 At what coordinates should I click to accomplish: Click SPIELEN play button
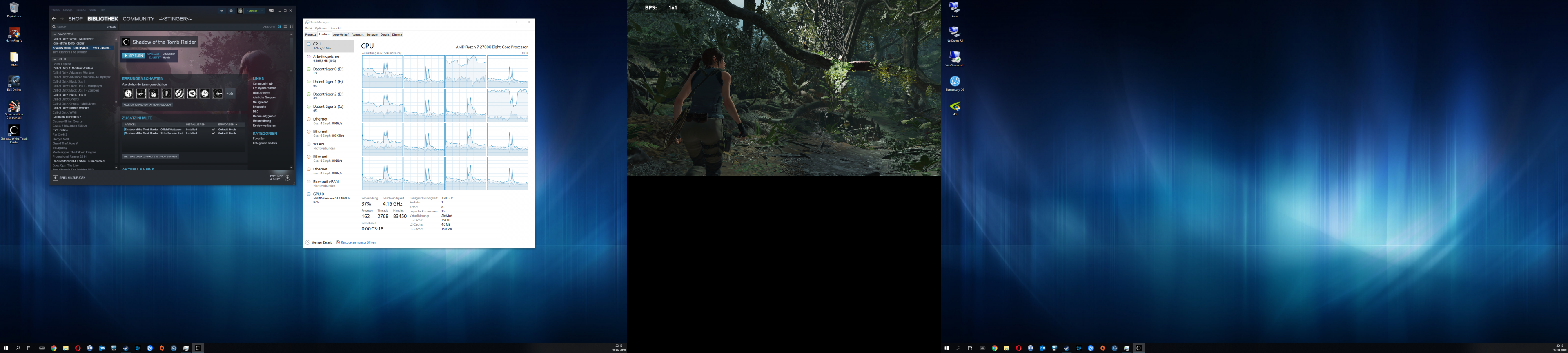(134, 56)
